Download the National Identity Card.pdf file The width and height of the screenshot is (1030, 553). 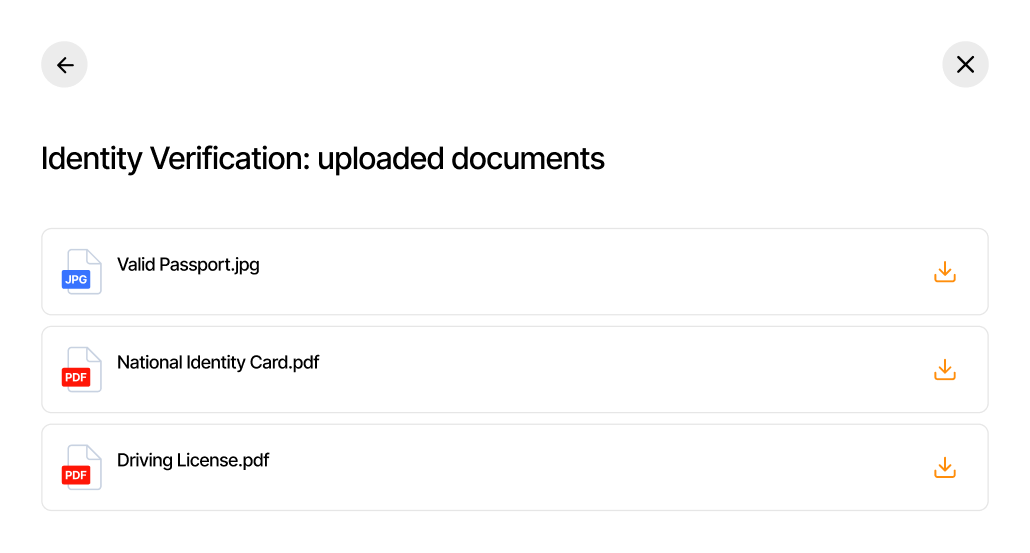[x=945, y=370]
